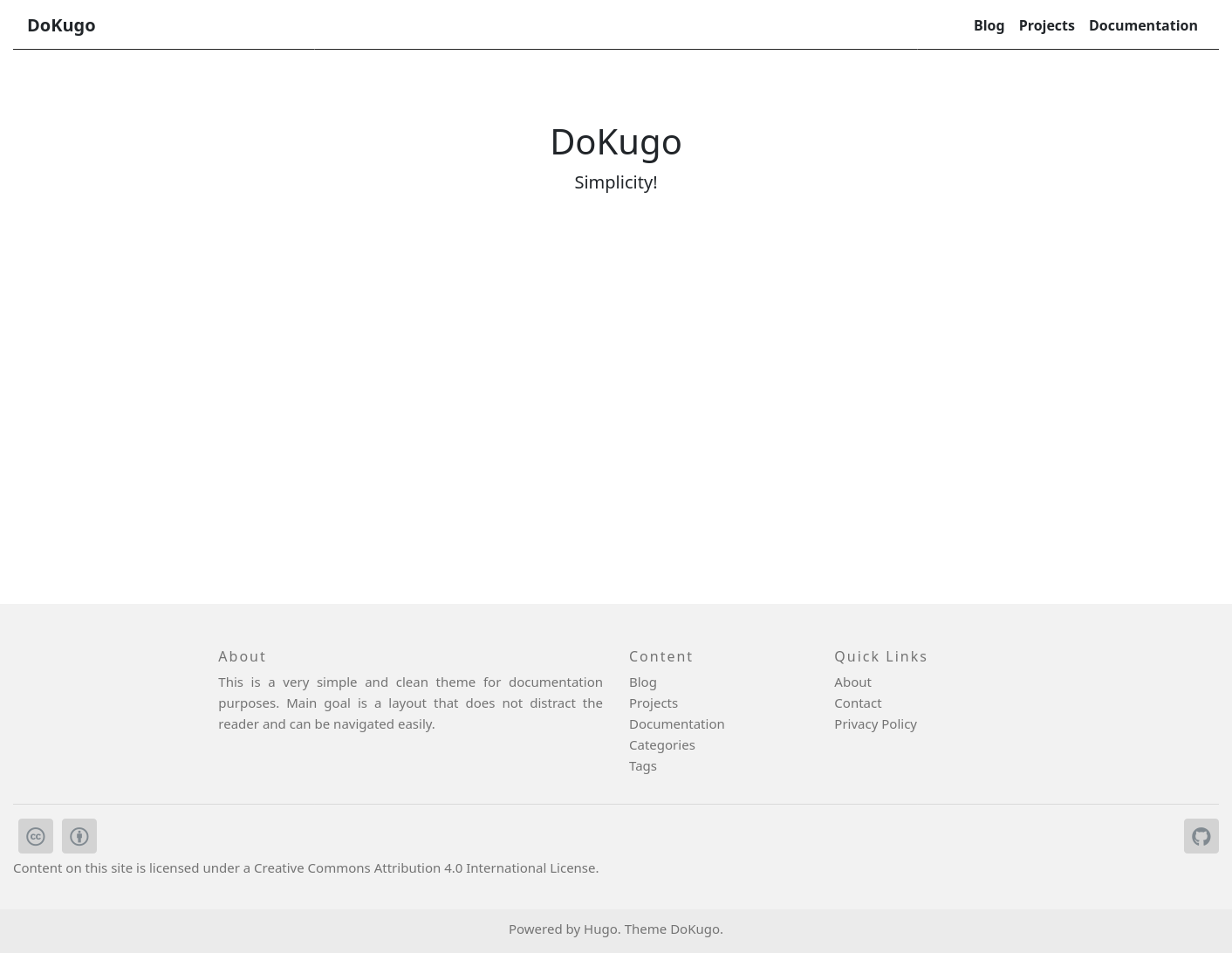This screenshot has height=953, width=1232.
Task: Open the Tags footer link
Action: click(643, 765)
